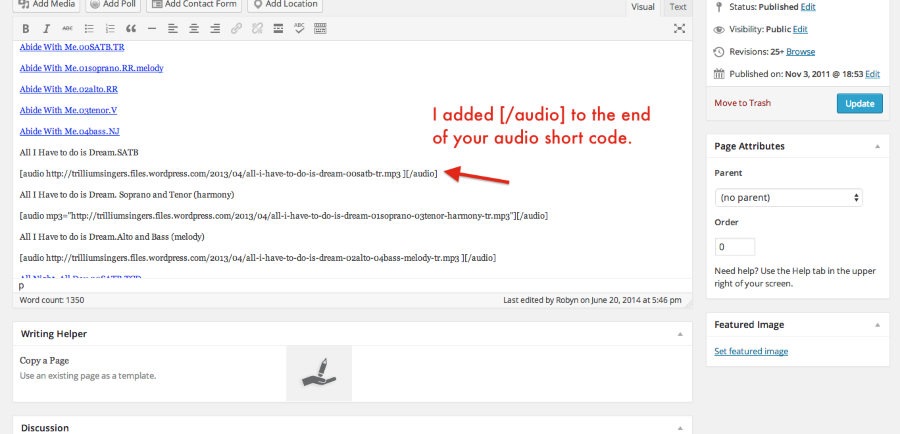900x434 pixels.
Task: Move this page to Trash
Action: pos(742,103)
